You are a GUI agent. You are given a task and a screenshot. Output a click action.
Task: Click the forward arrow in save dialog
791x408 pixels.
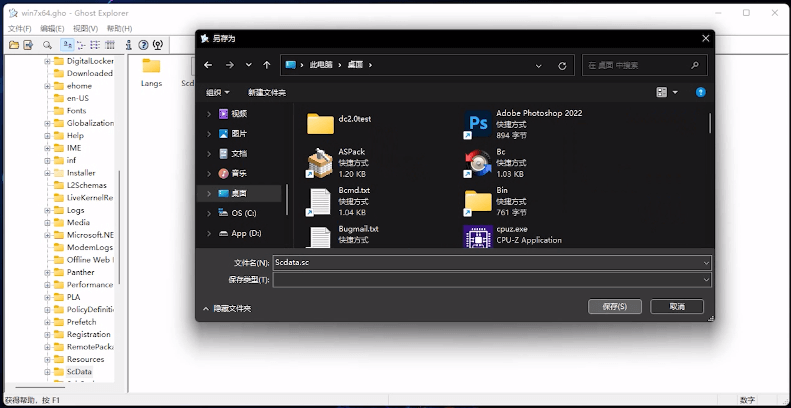[230, 65]
